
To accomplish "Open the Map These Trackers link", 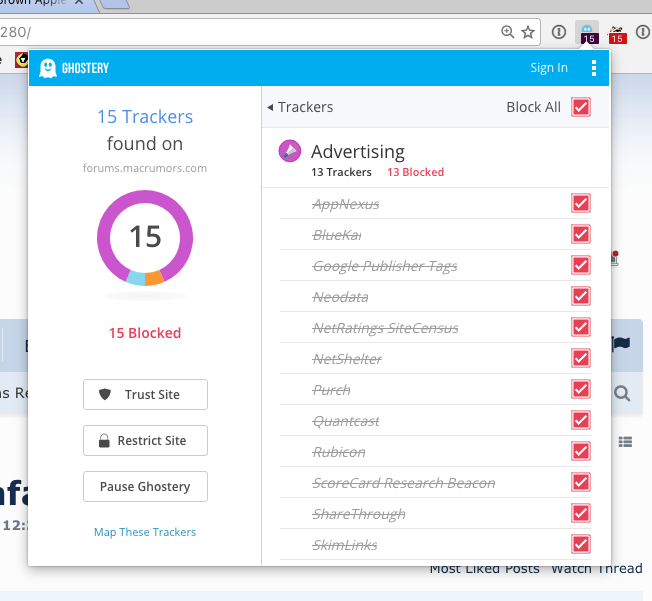I will point(145,532).
